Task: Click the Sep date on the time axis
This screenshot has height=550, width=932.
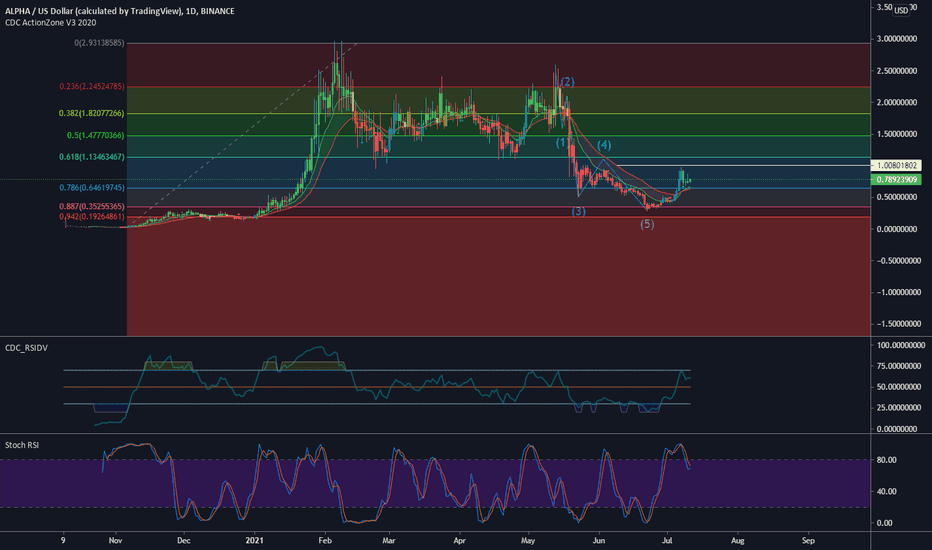Action: tap(808, 540)
